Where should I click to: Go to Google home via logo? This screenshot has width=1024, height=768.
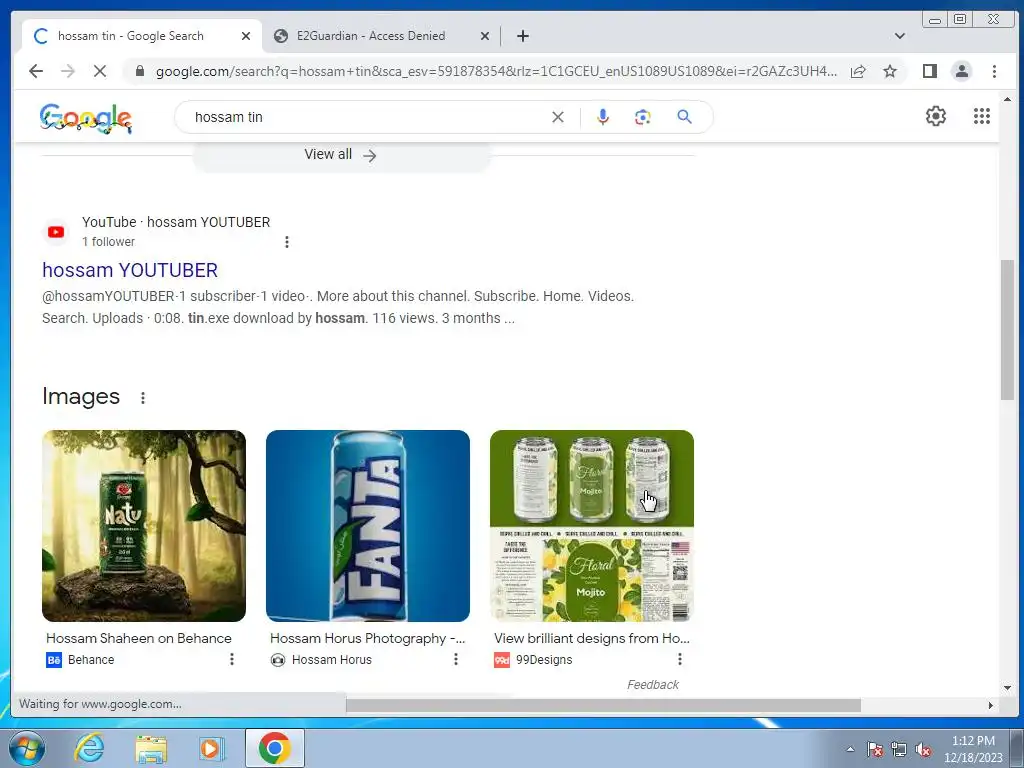tap(86, 118)
